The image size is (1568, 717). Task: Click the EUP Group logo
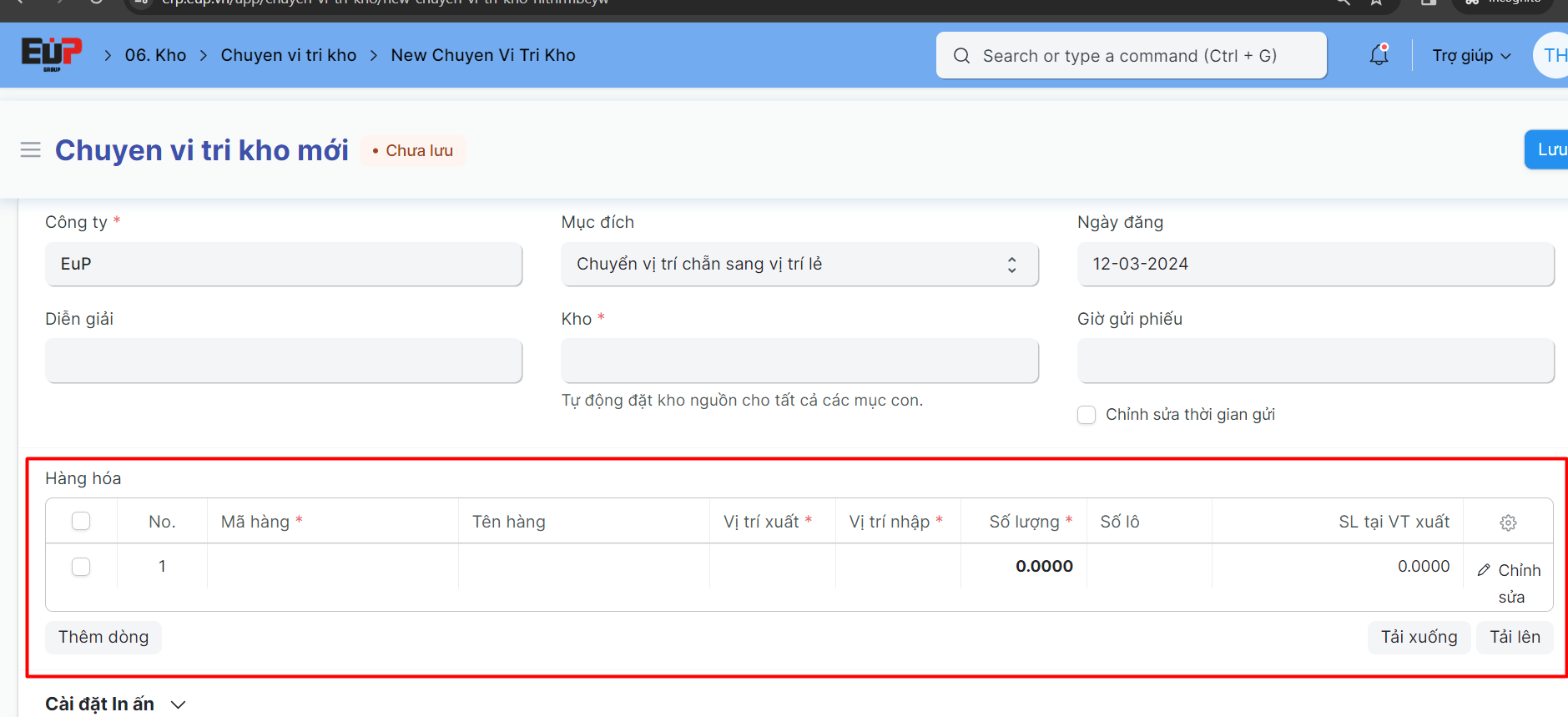pyautogui.click(x=51, y=54)
